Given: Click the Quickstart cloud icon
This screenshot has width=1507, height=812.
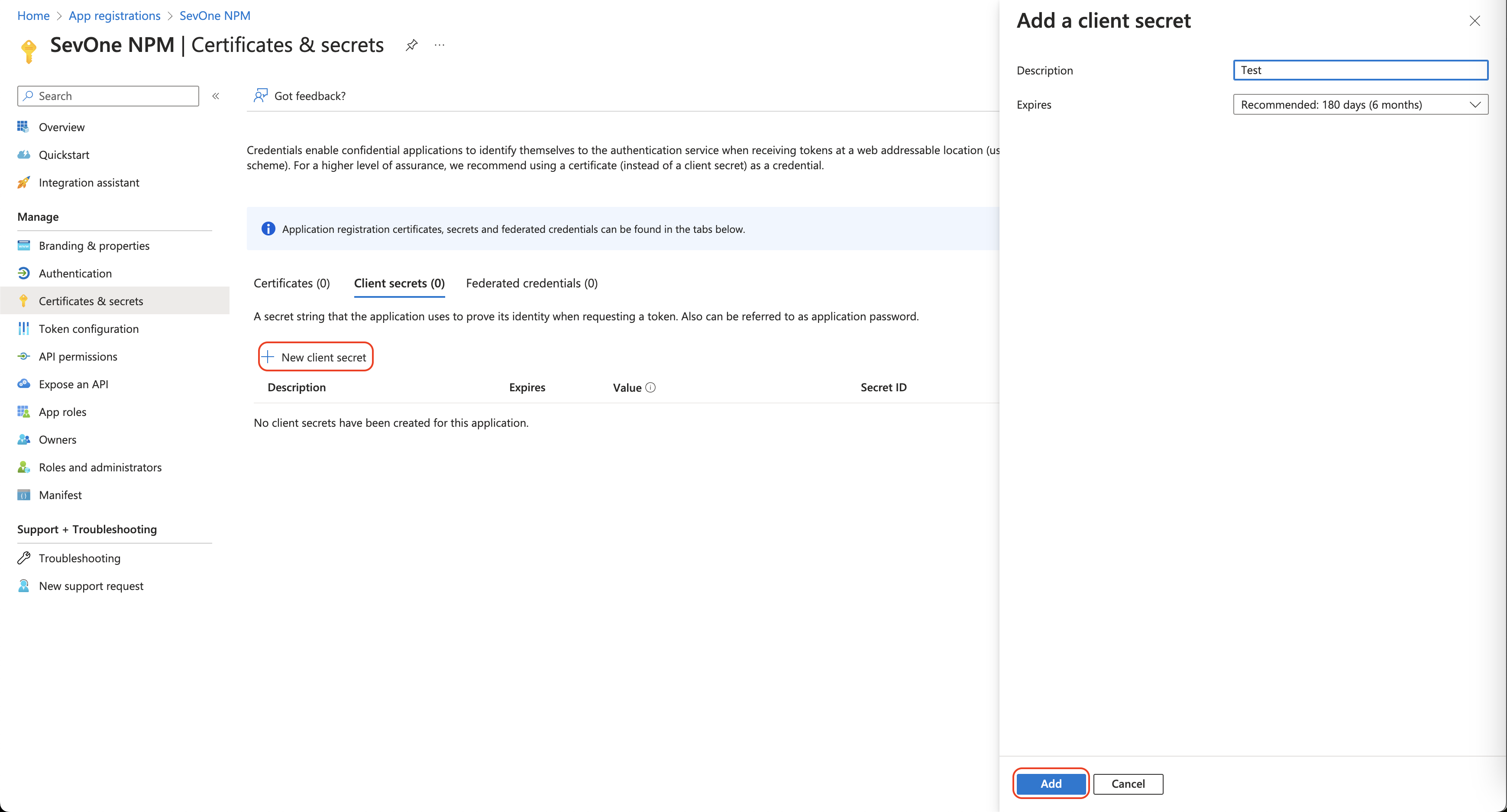Looking at the screenshot, I should click(x=23, y=155).
